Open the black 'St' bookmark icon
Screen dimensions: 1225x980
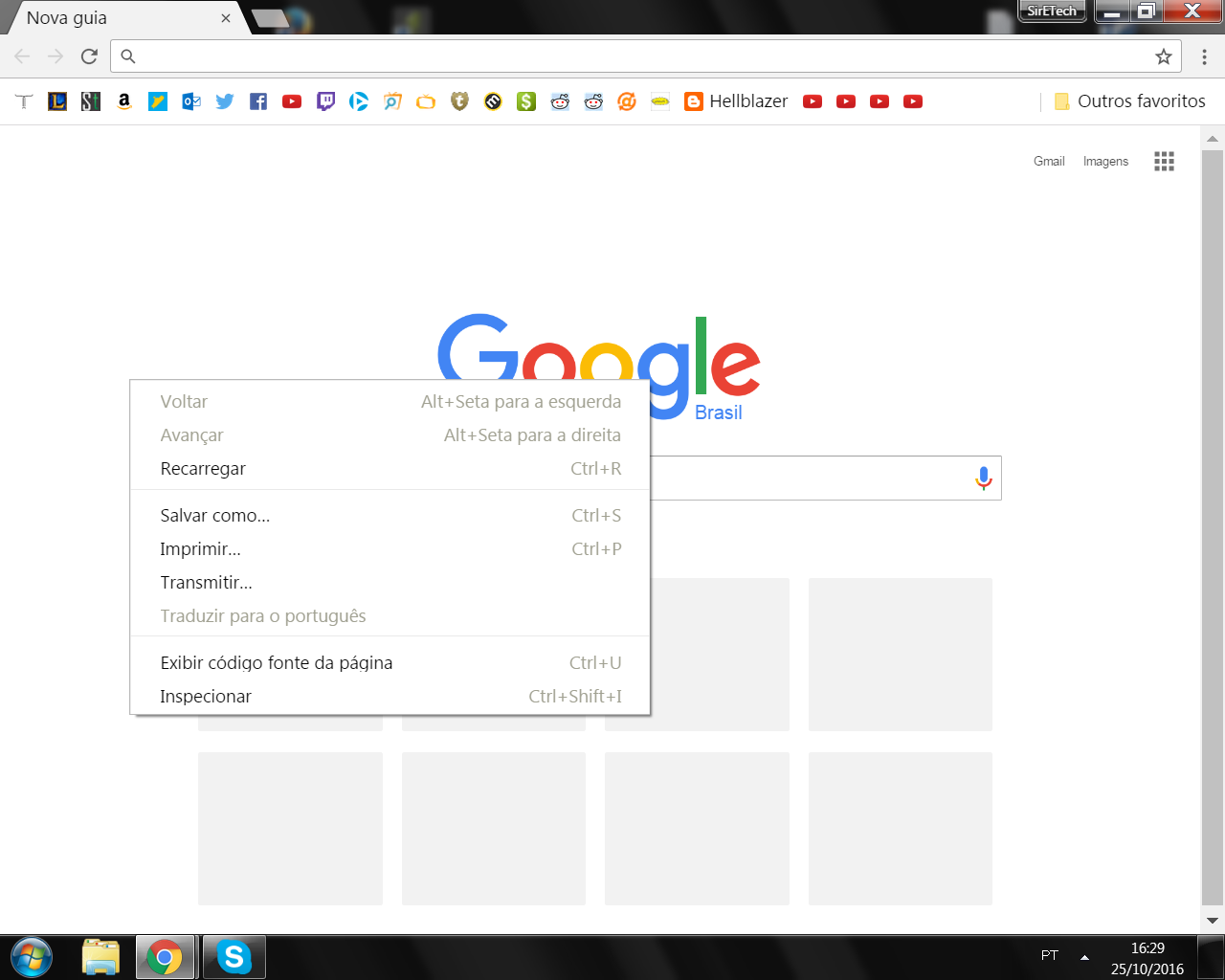(x=91, y=101)
